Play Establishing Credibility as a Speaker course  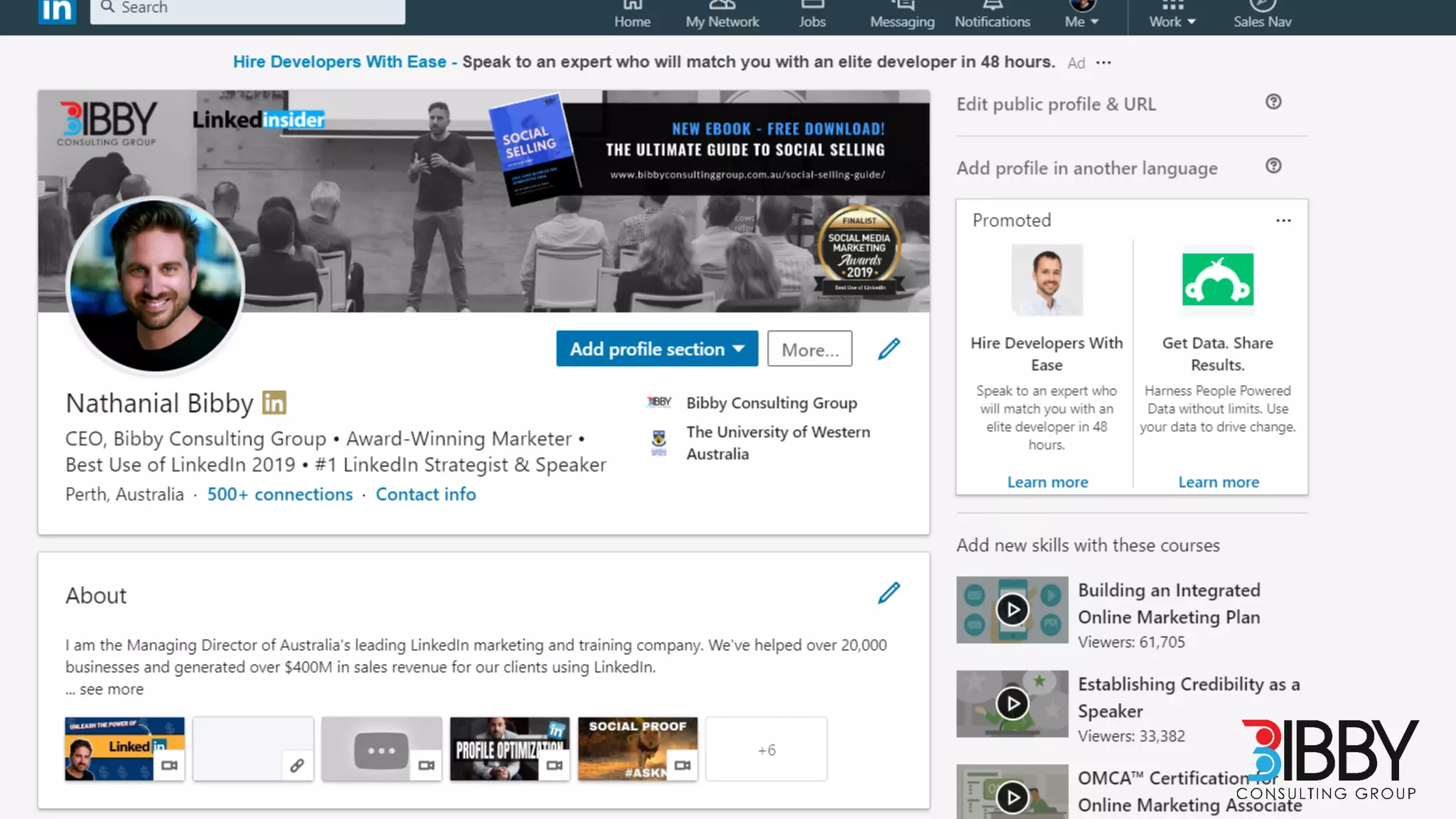(1012, 703)
